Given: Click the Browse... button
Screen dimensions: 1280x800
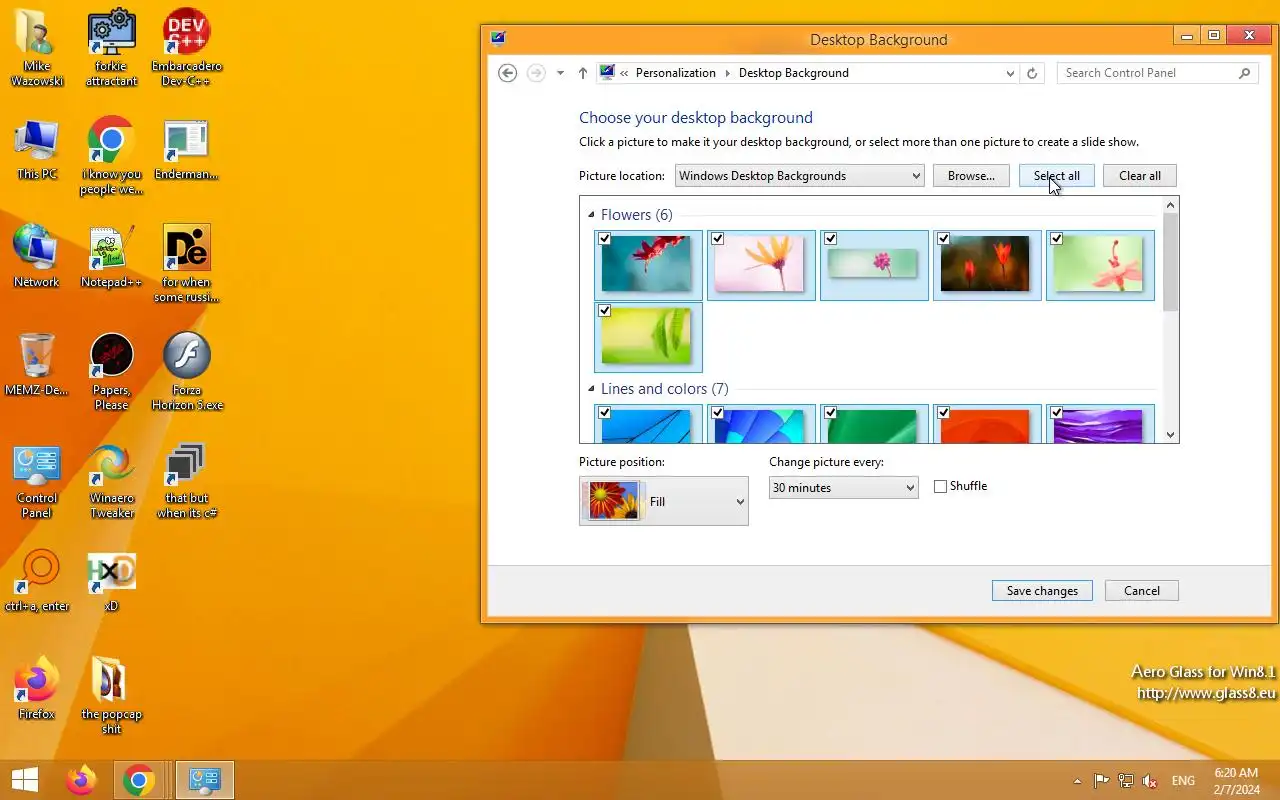Looking at the screenshot, I should (x=971, y=176).
